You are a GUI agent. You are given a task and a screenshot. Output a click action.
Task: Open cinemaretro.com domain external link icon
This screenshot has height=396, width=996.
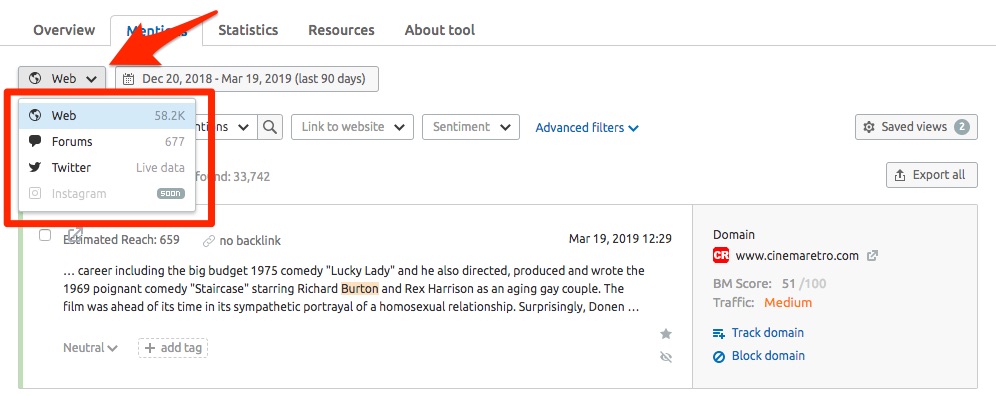(873, 256)
